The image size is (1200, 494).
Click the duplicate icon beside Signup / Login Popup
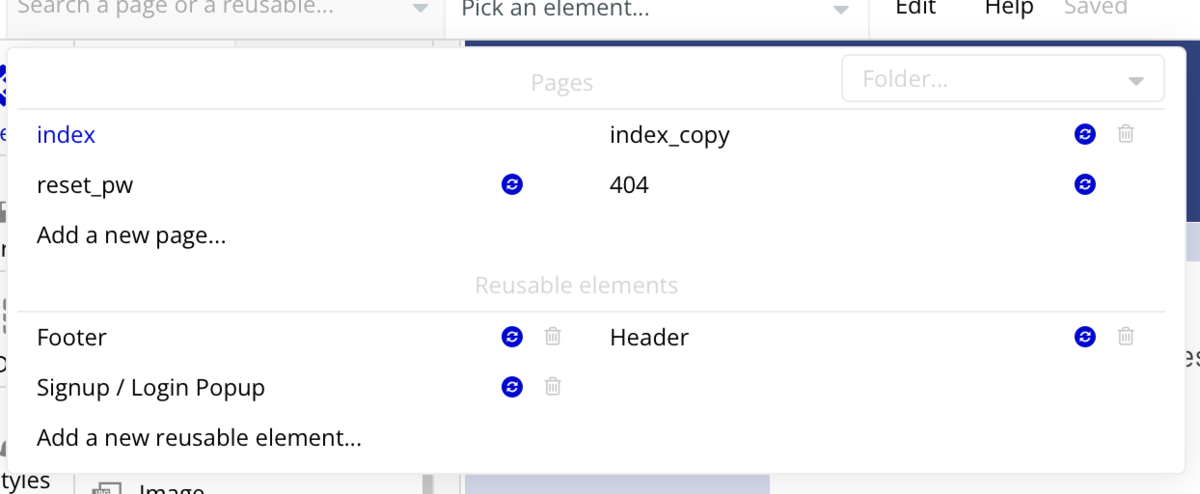[512, 387]
